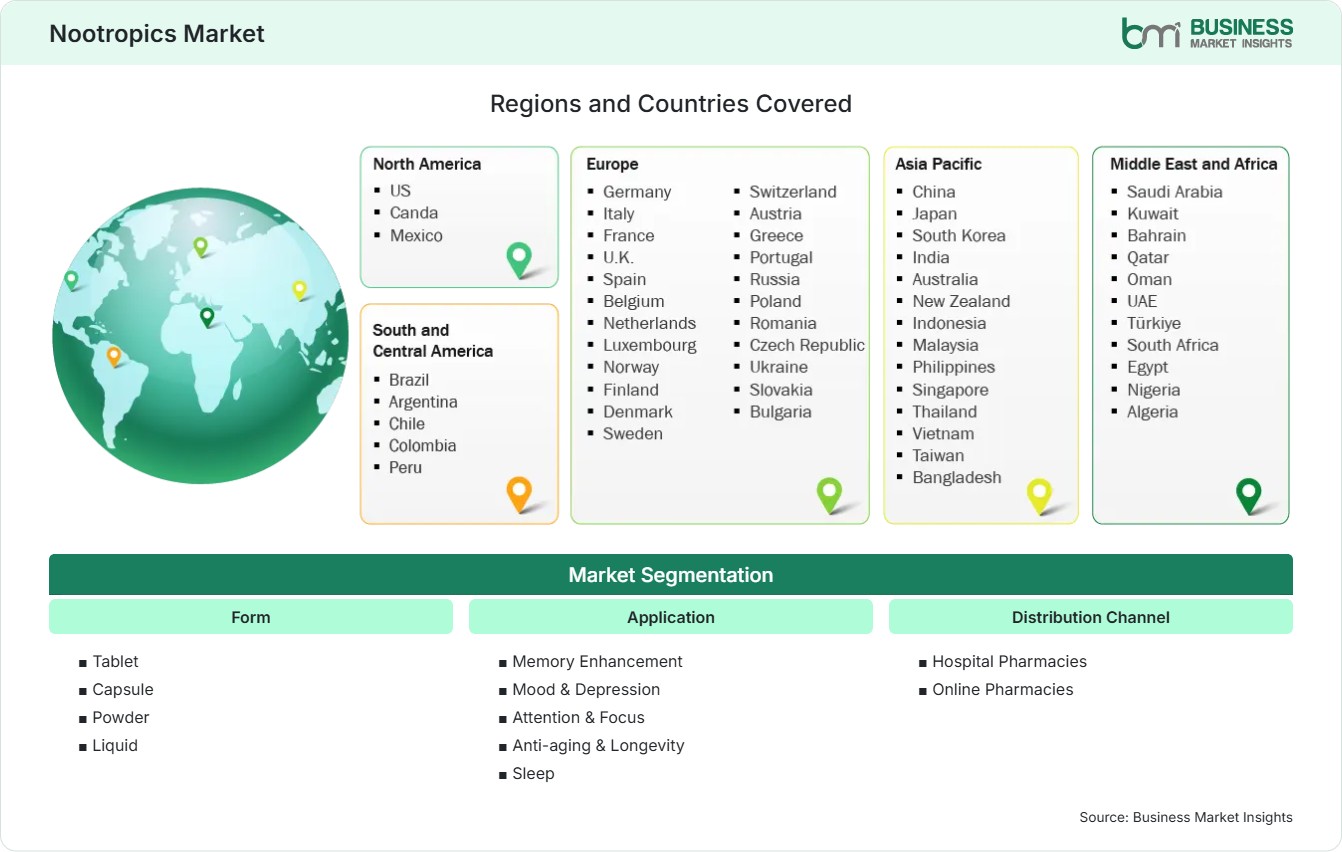Image resolution: width=1342 pixels, height=852 pixels.
Task: Click 'Hospital Pharmacies' under Distribution Channel
Action: [1010, 661]
